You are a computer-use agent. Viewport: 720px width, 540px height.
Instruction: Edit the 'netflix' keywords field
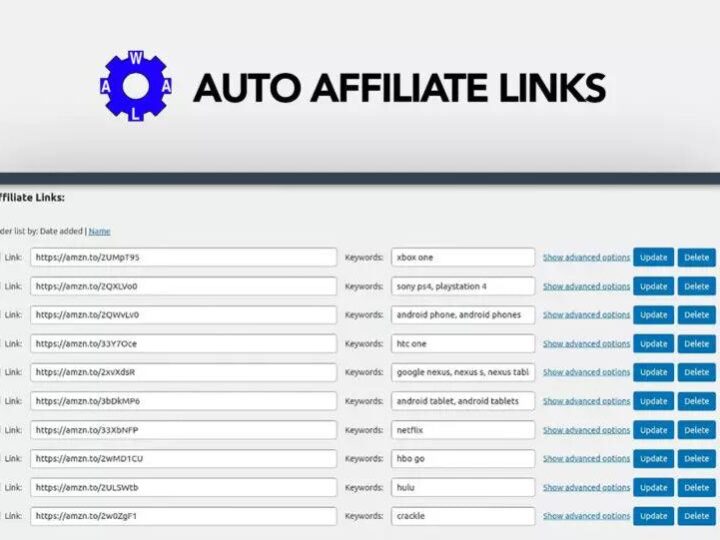click(x=463, y=430)
